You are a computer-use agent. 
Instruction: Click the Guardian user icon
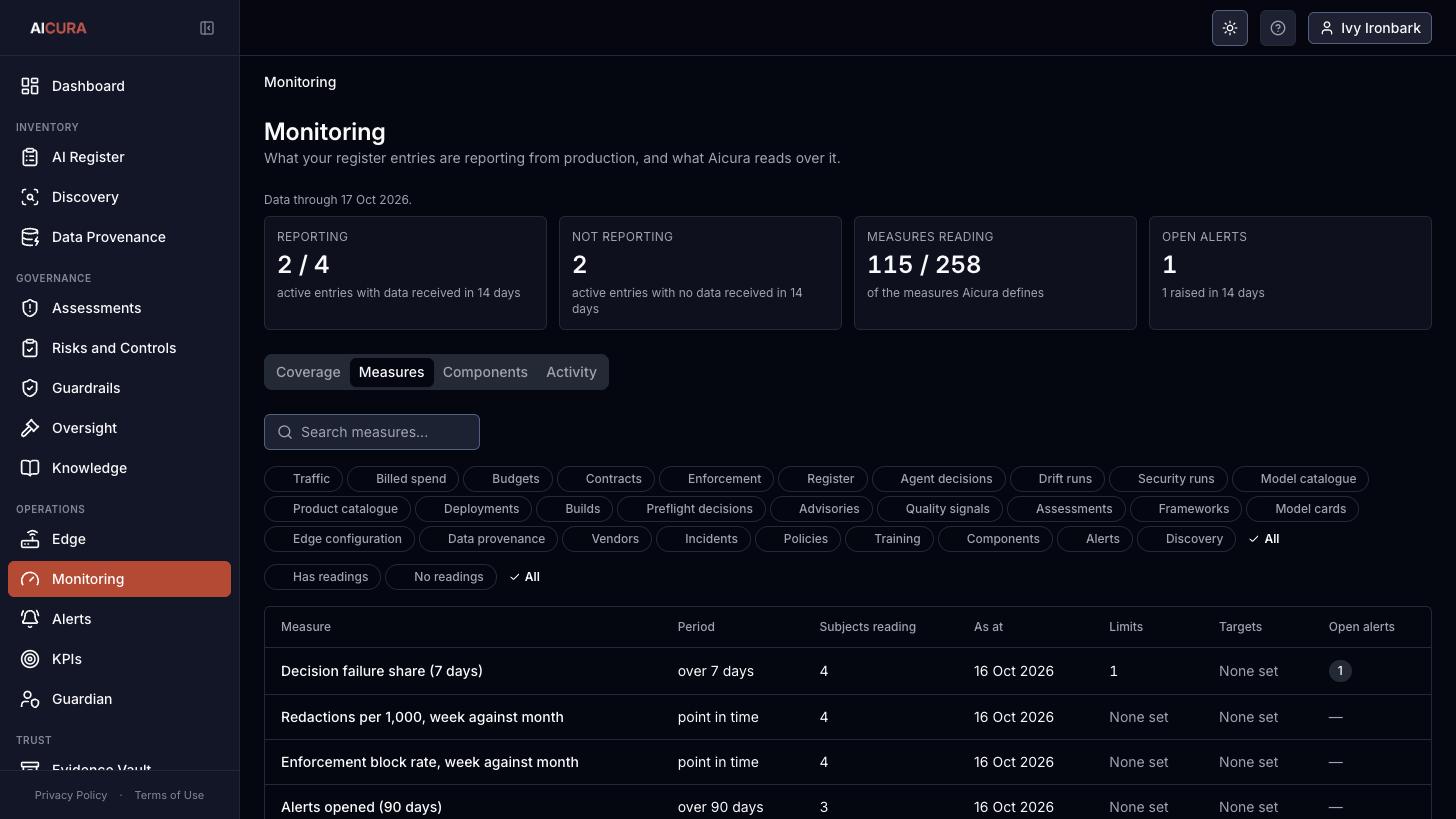30,699
